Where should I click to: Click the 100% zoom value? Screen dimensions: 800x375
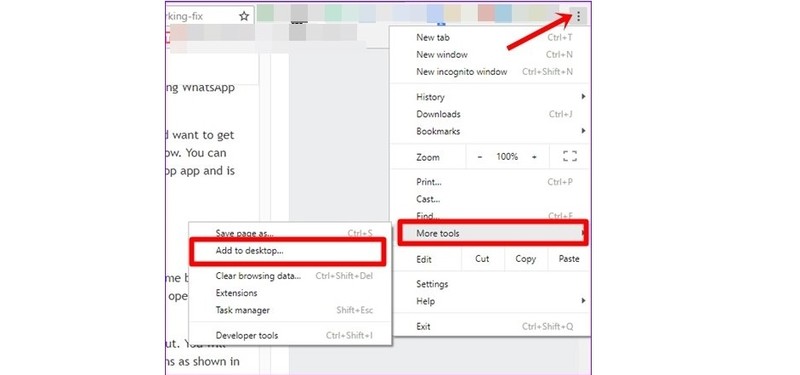pos(507,157)
